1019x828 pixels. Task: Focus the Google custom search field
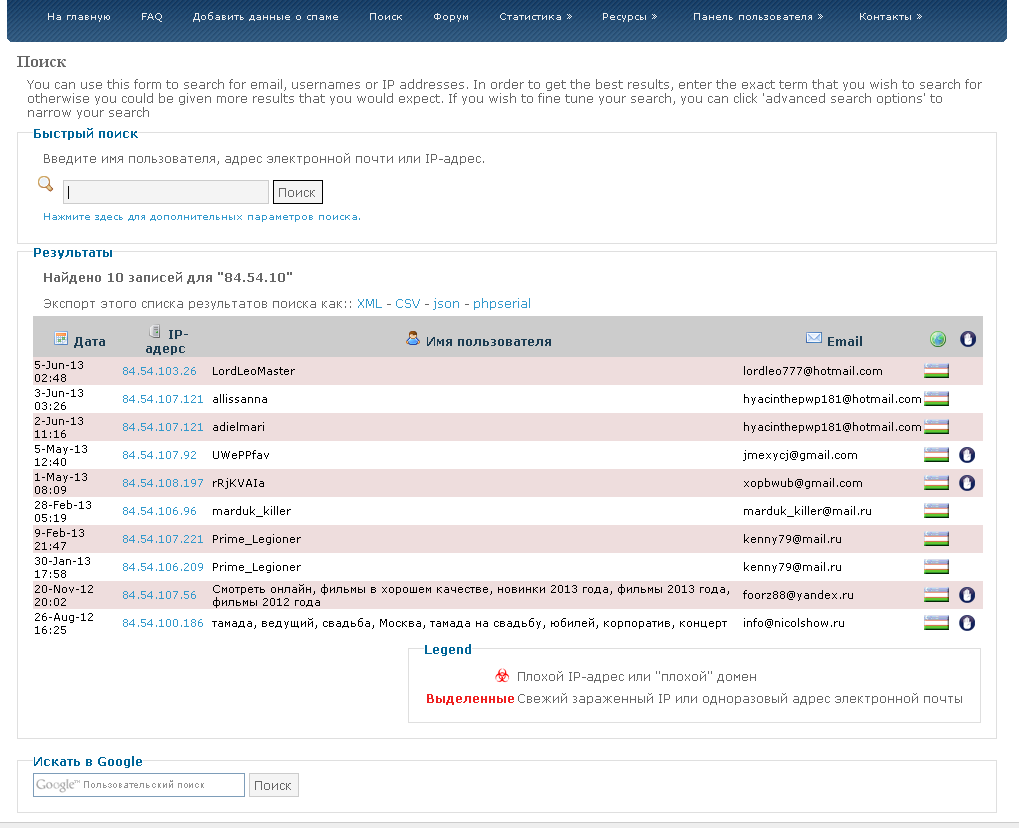pos(139,785)
